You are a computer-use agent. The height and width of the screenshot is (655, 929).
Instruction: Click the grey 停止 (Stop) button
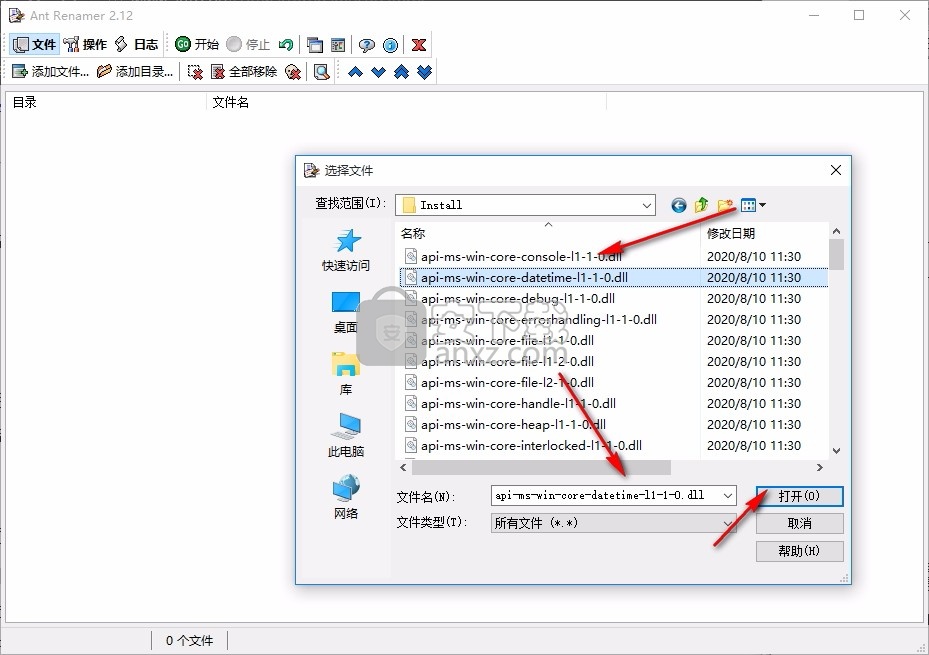248,44
